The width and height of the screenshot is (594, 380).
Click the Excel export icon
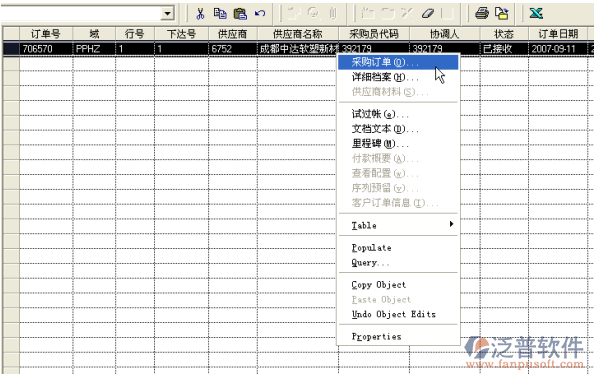536,14
